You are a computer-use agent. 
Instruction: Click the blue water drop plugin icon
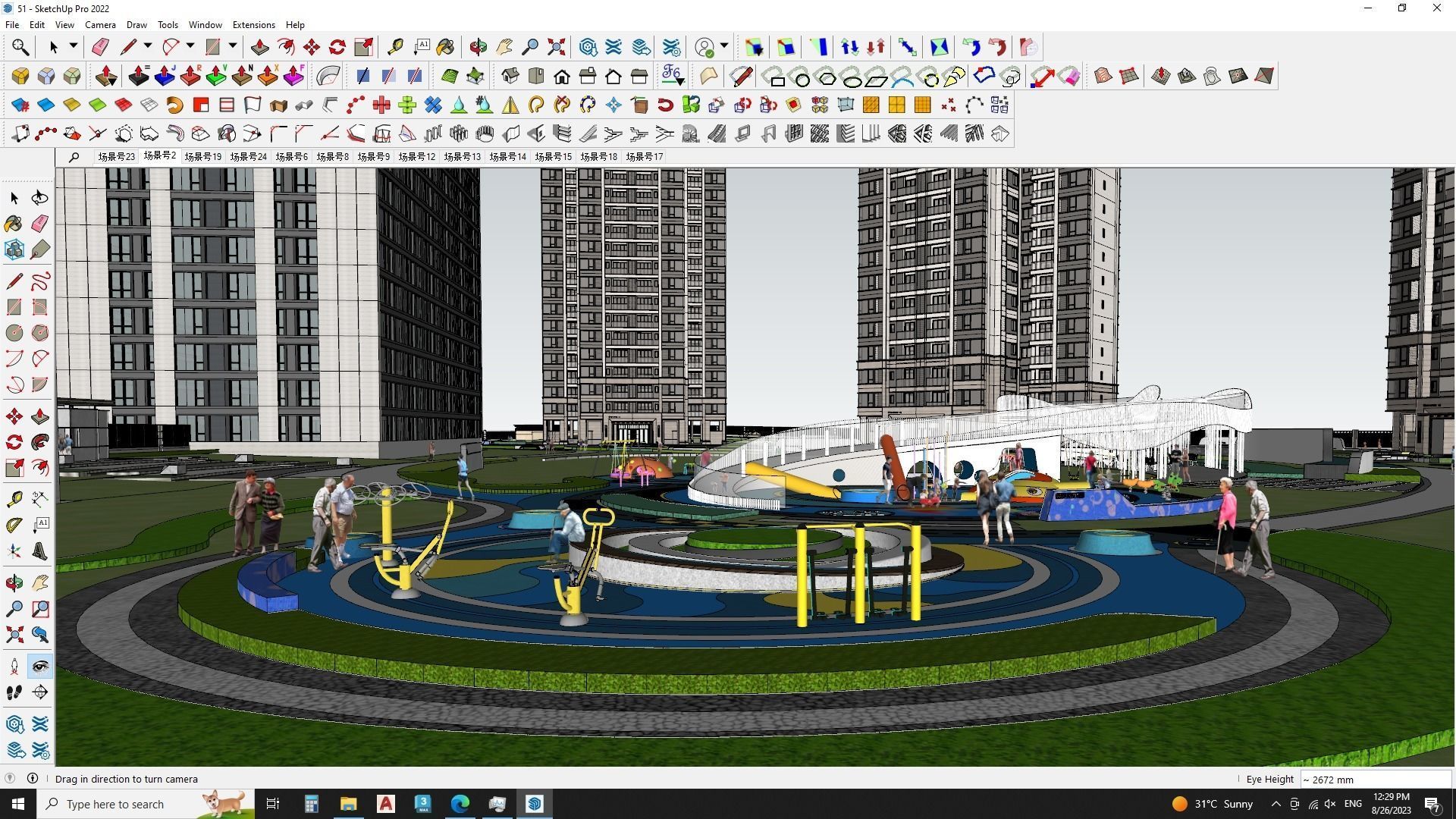tap(459, 105)
